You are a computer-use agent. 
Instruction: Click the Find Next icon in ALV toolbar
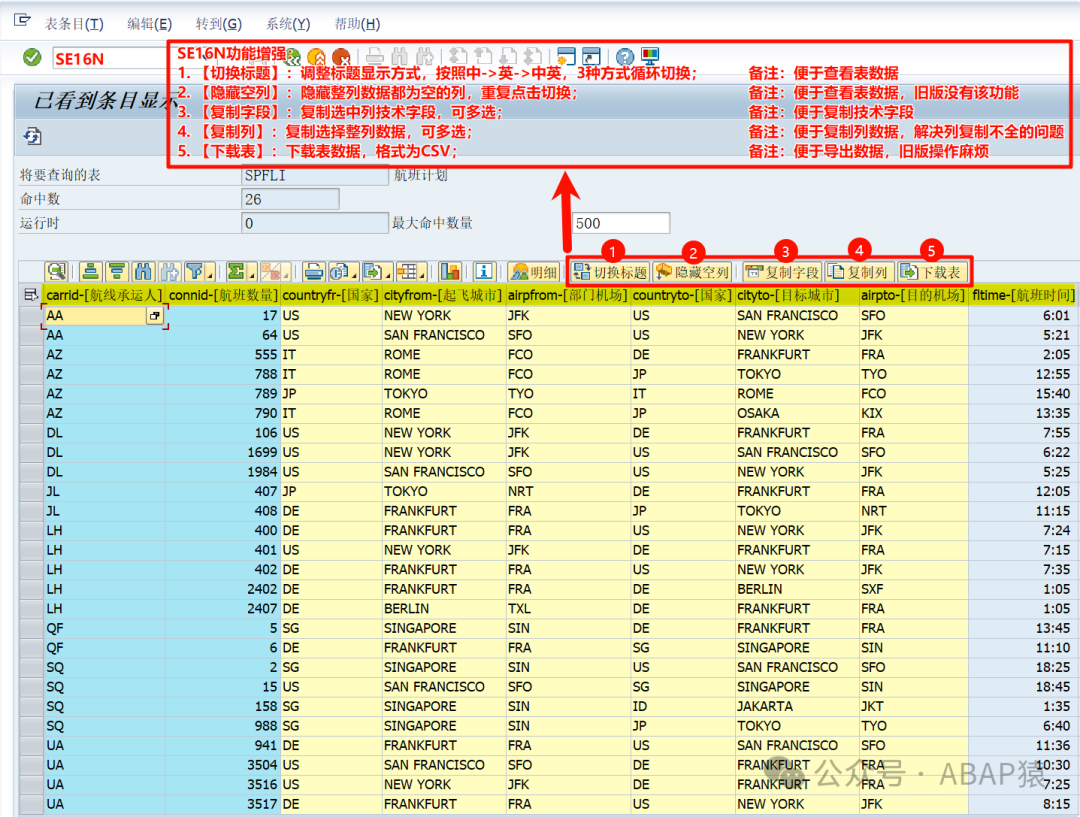[169, 271]
